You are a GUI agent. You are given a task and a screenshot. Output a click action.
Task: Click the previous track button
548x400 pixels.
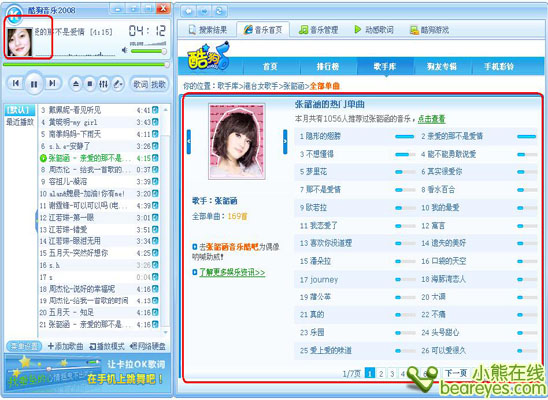click(x=15, y=83)
